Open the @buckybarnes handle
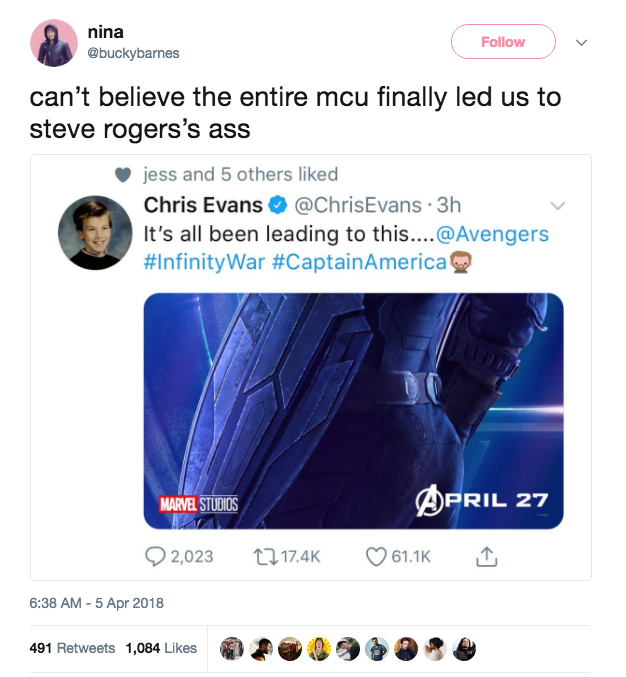 click(x=133, y=53)
